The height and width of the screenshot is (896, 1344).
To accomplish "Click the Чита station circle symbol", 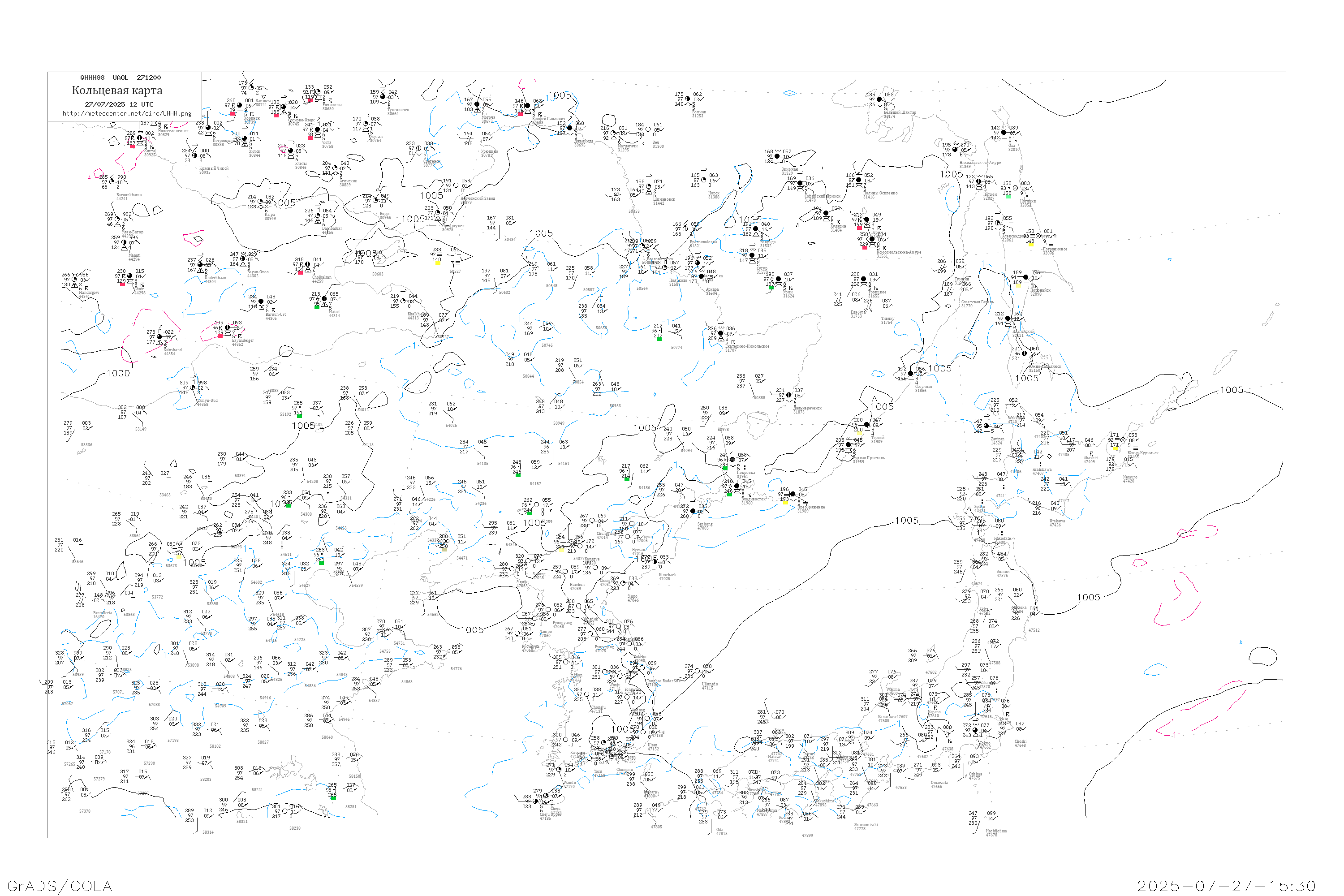I will [x=317, y=130].
